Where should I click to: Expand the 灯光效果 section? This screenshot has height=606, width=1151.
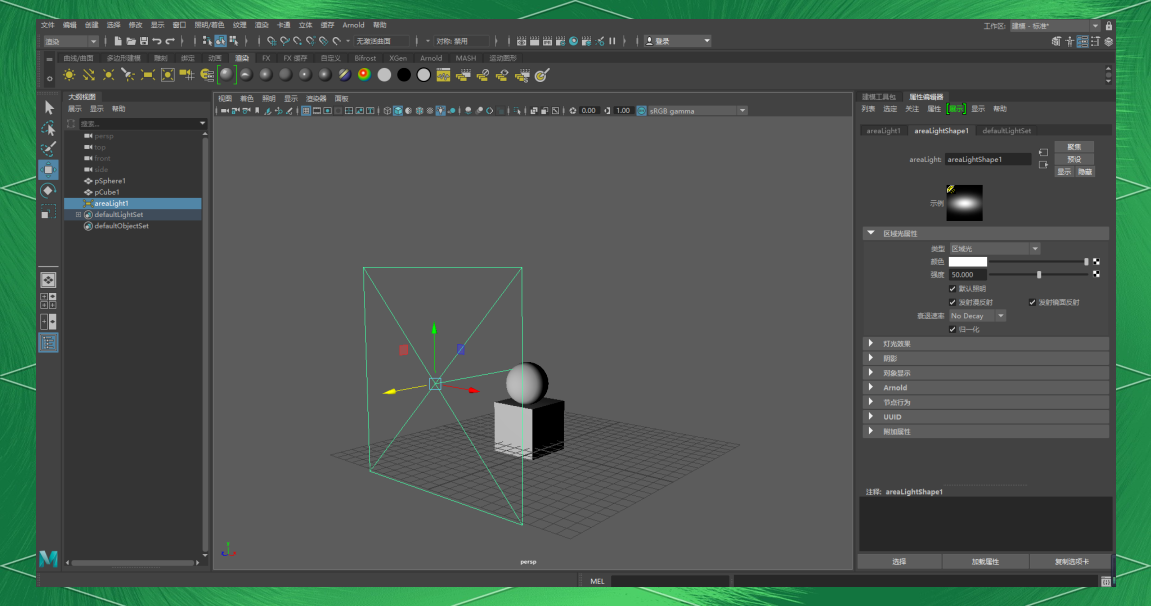(871, 343)
